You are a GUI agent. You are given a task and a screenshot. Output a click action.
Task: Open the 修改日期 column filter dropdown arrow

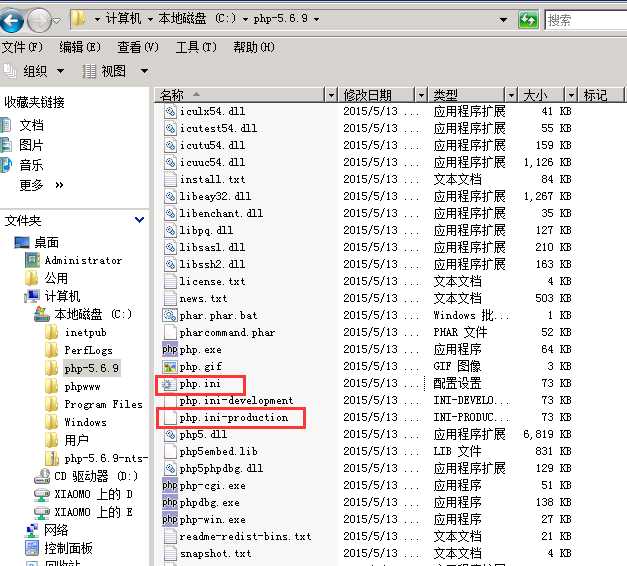(421, 95)
